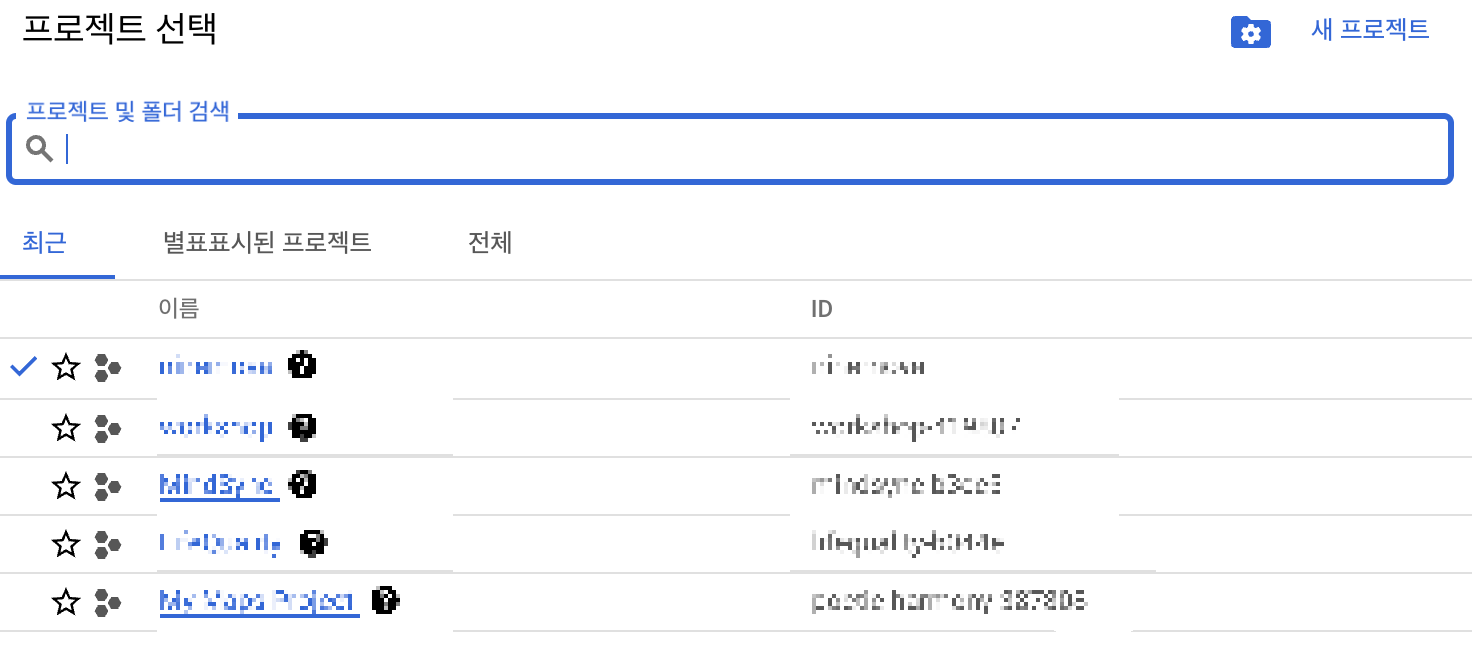The width and height of the screenshot is (1472, 666).
Task: Click the 이름 column header
Action: coord(179,308)
